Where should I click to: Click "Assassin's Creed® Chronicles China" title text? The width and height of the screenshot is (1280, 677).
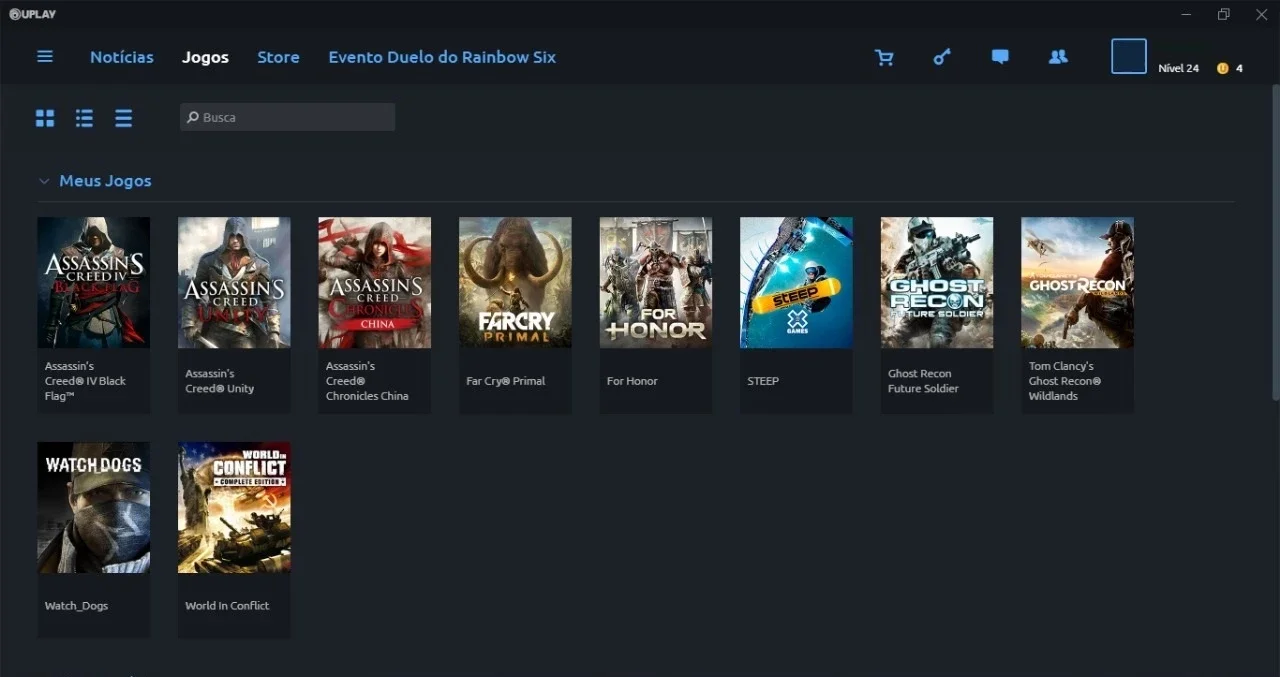click(367, 381)
